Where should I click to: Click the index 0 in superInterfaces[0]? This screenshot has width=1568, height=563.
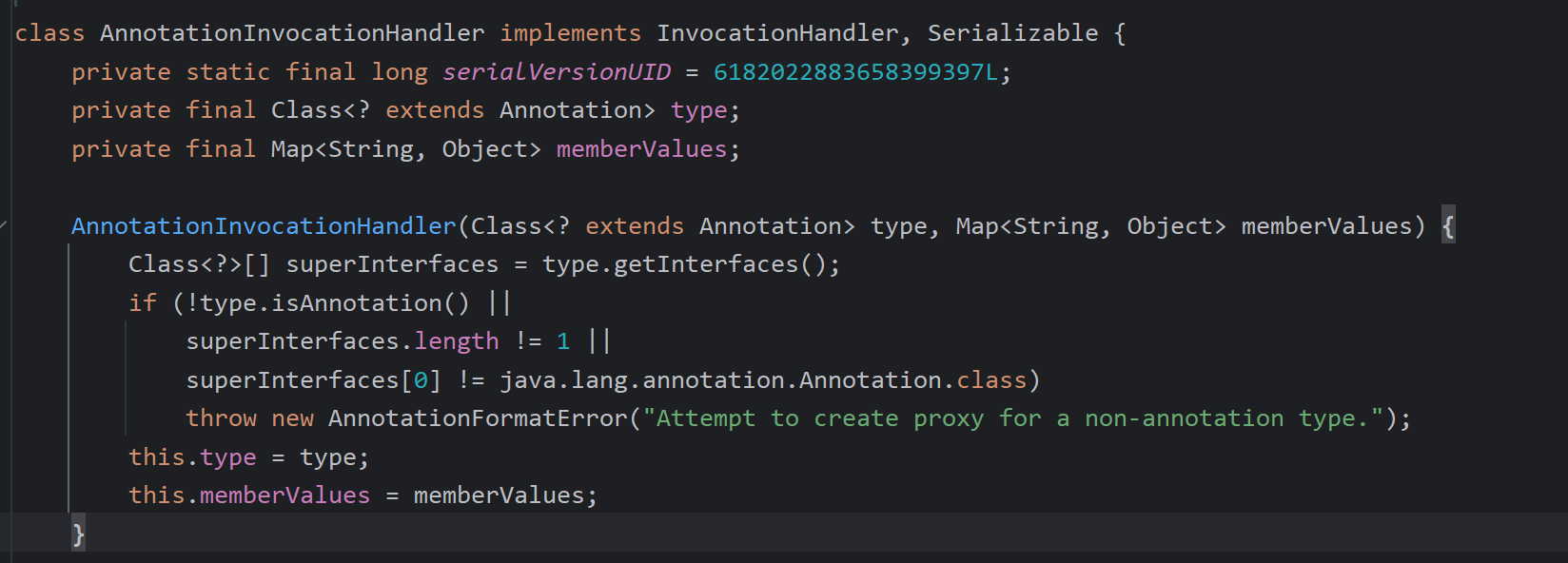(421, 380)
